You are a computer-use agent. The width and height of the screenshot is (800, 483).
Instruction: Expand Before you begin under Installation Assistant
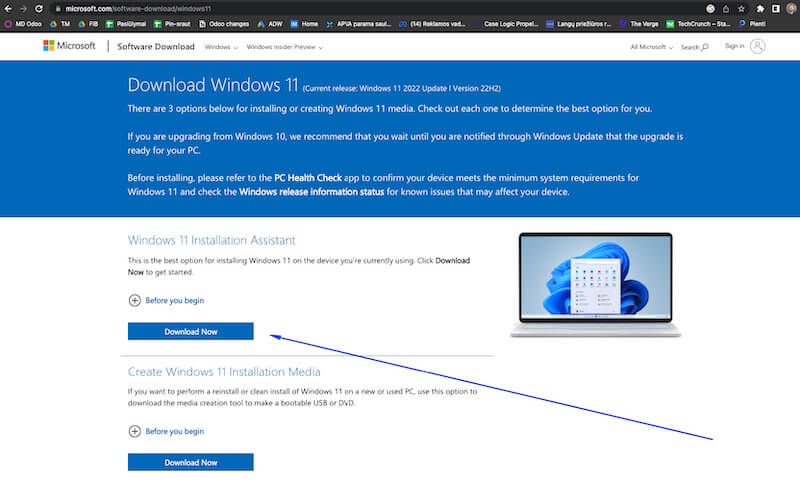pos(166,300)
